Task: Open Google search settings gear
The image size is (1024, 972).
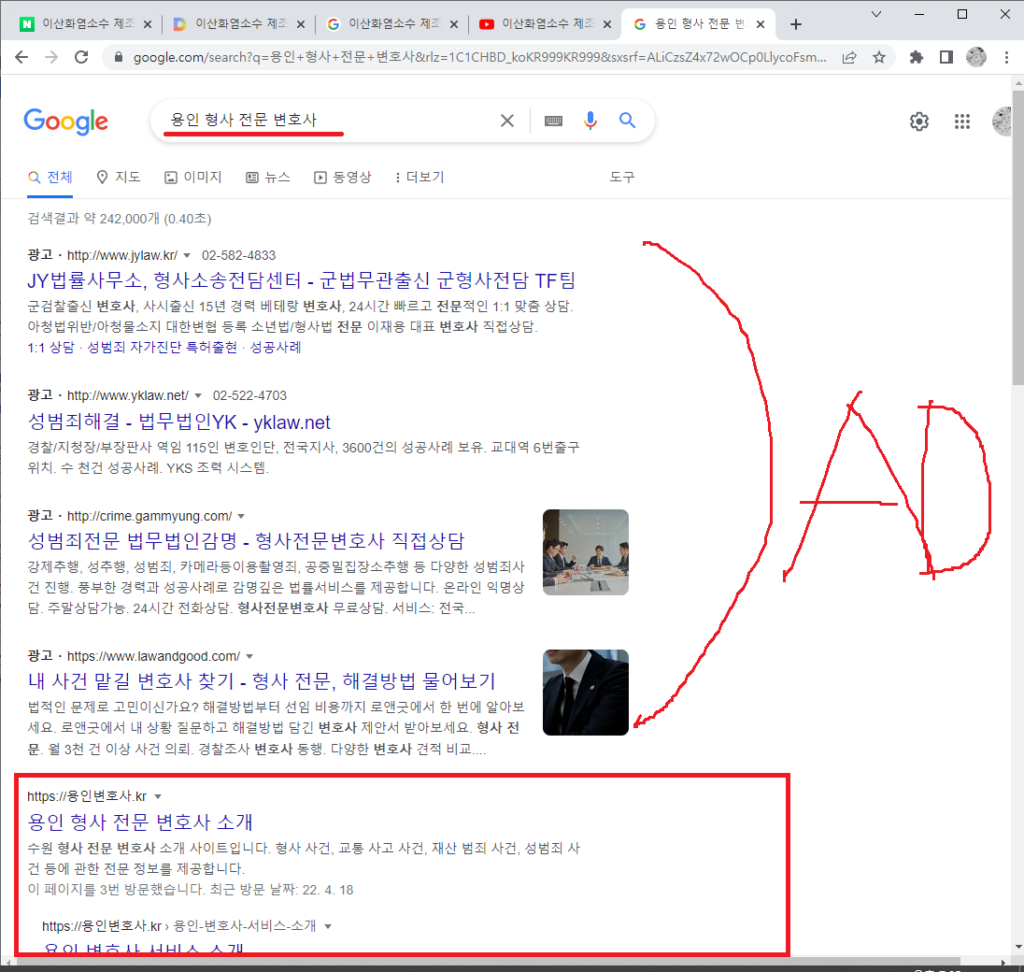Action: coord(919,122)
